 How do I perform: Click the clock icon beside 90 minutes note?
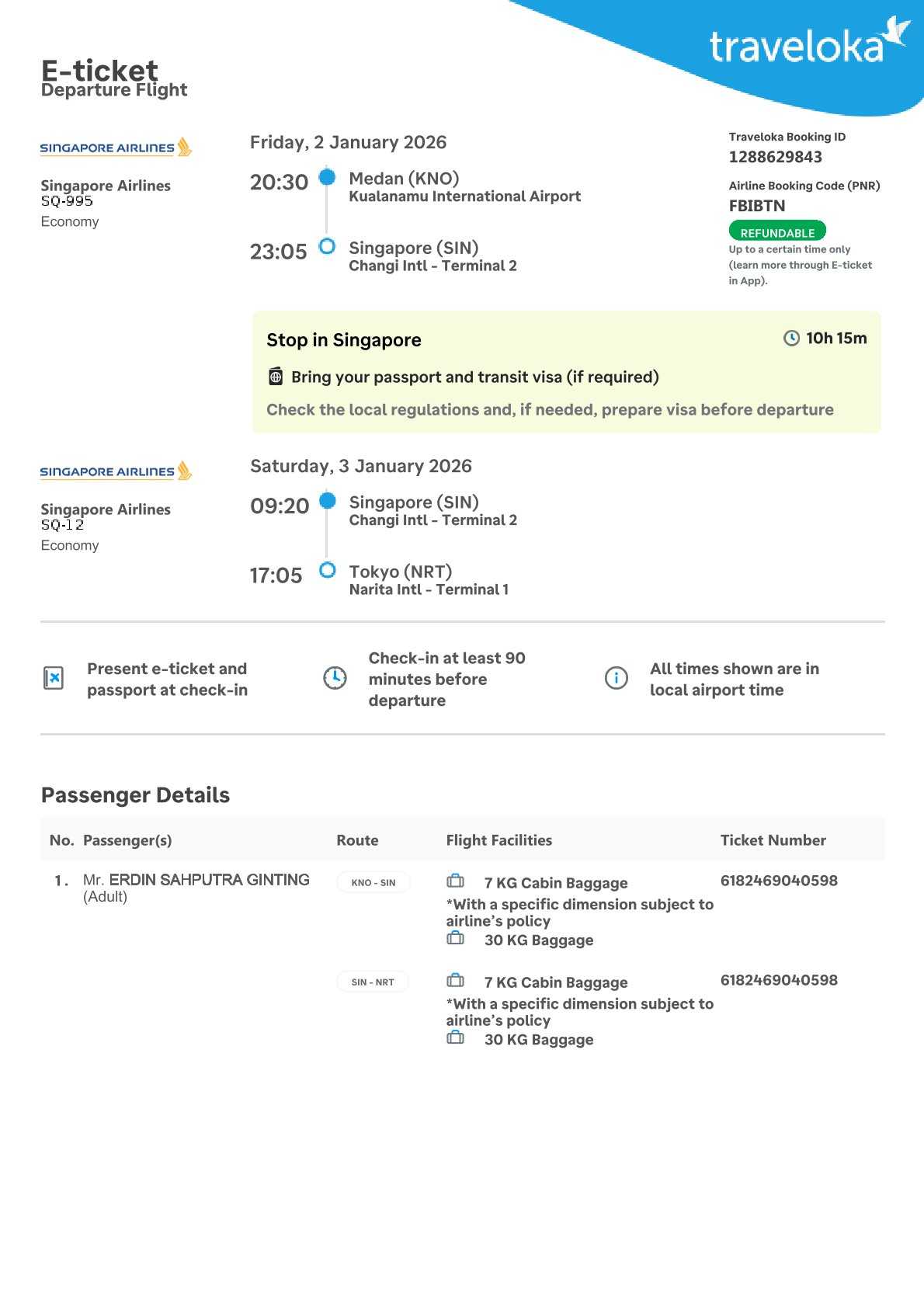[x=335, y=678]
